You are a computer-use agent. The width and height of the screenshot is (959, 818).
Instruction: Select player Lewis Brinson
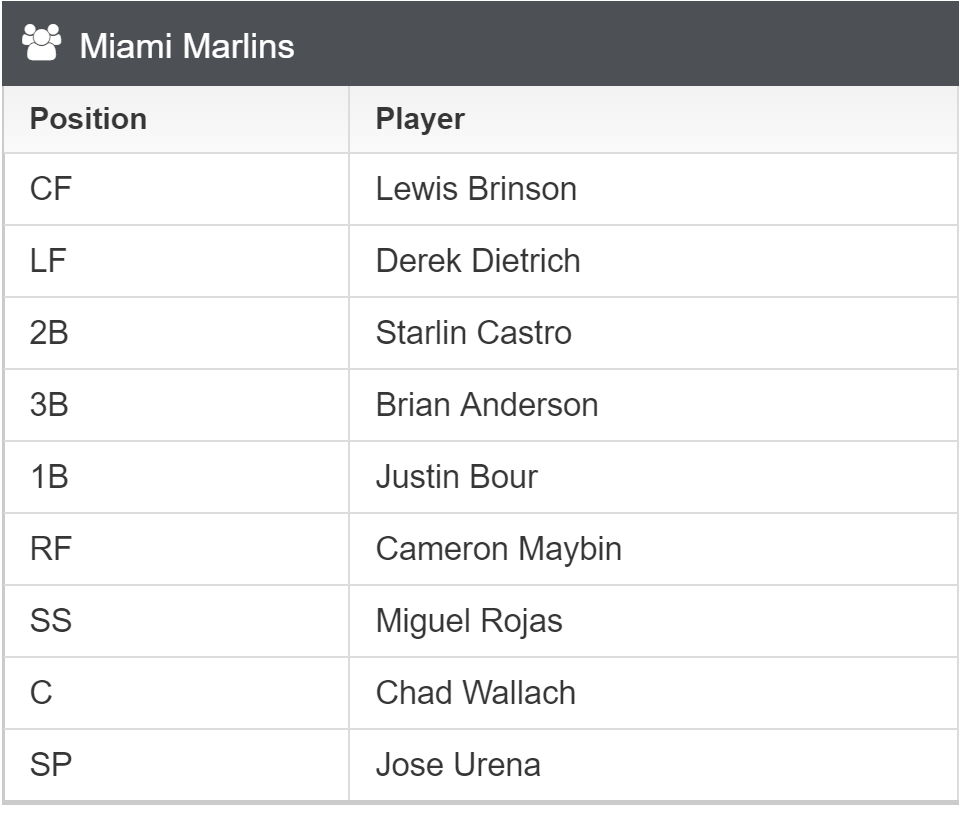(476, 188)
